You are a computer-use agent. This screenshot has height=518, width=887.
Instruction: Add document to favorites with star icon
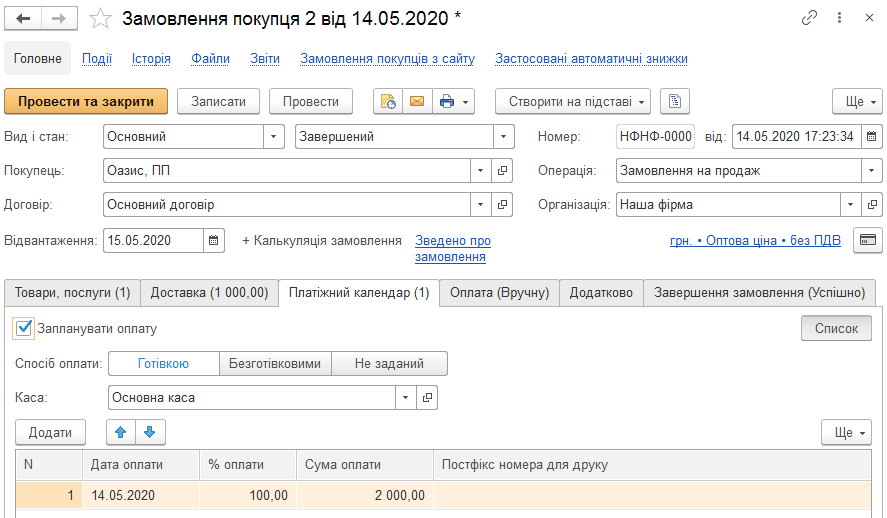pos(100,19)
